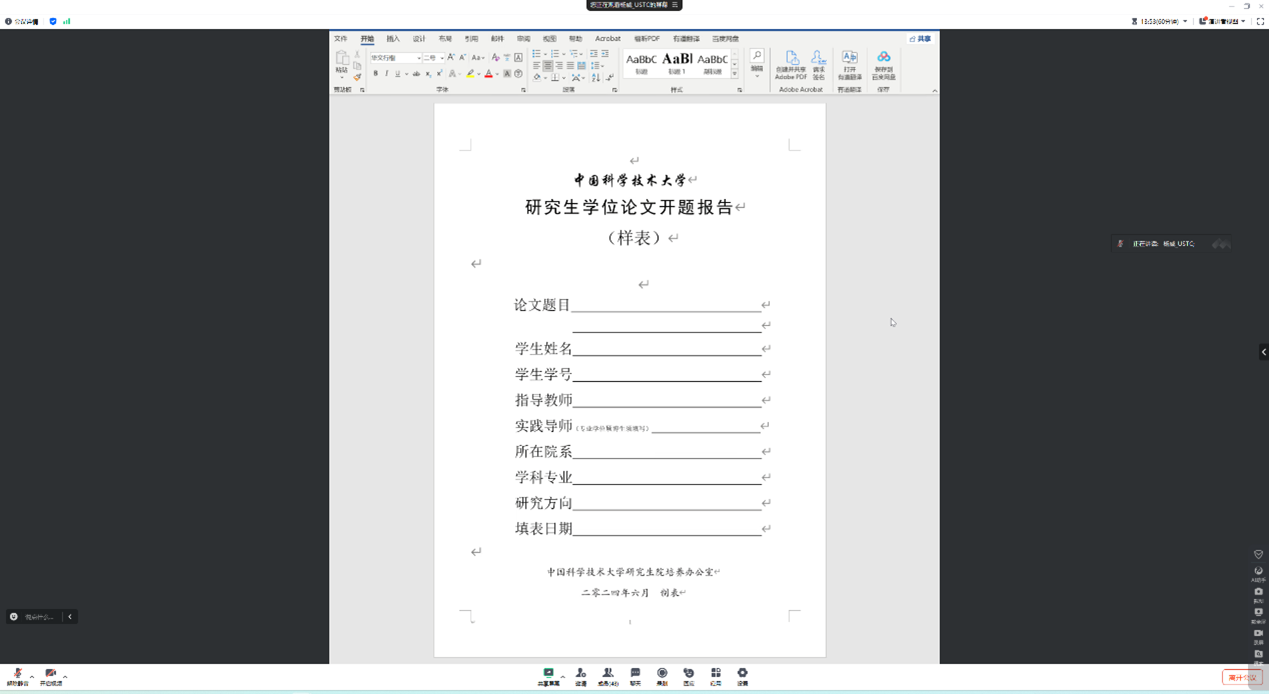Screen dimensions: 1269x694
Task: Toggle 解除静音 microphone button
Action: 17,676
